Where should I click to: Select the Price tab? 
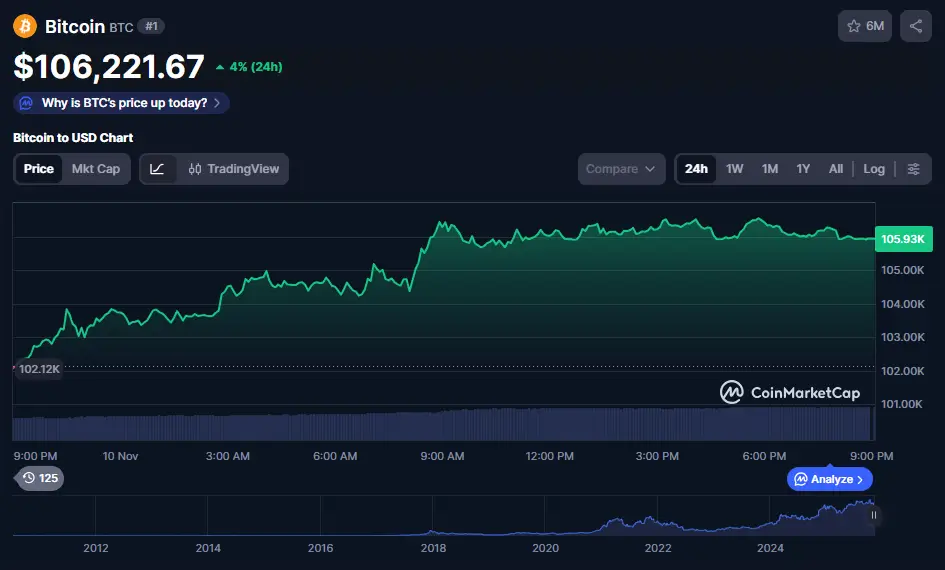(x=39, y=169)
